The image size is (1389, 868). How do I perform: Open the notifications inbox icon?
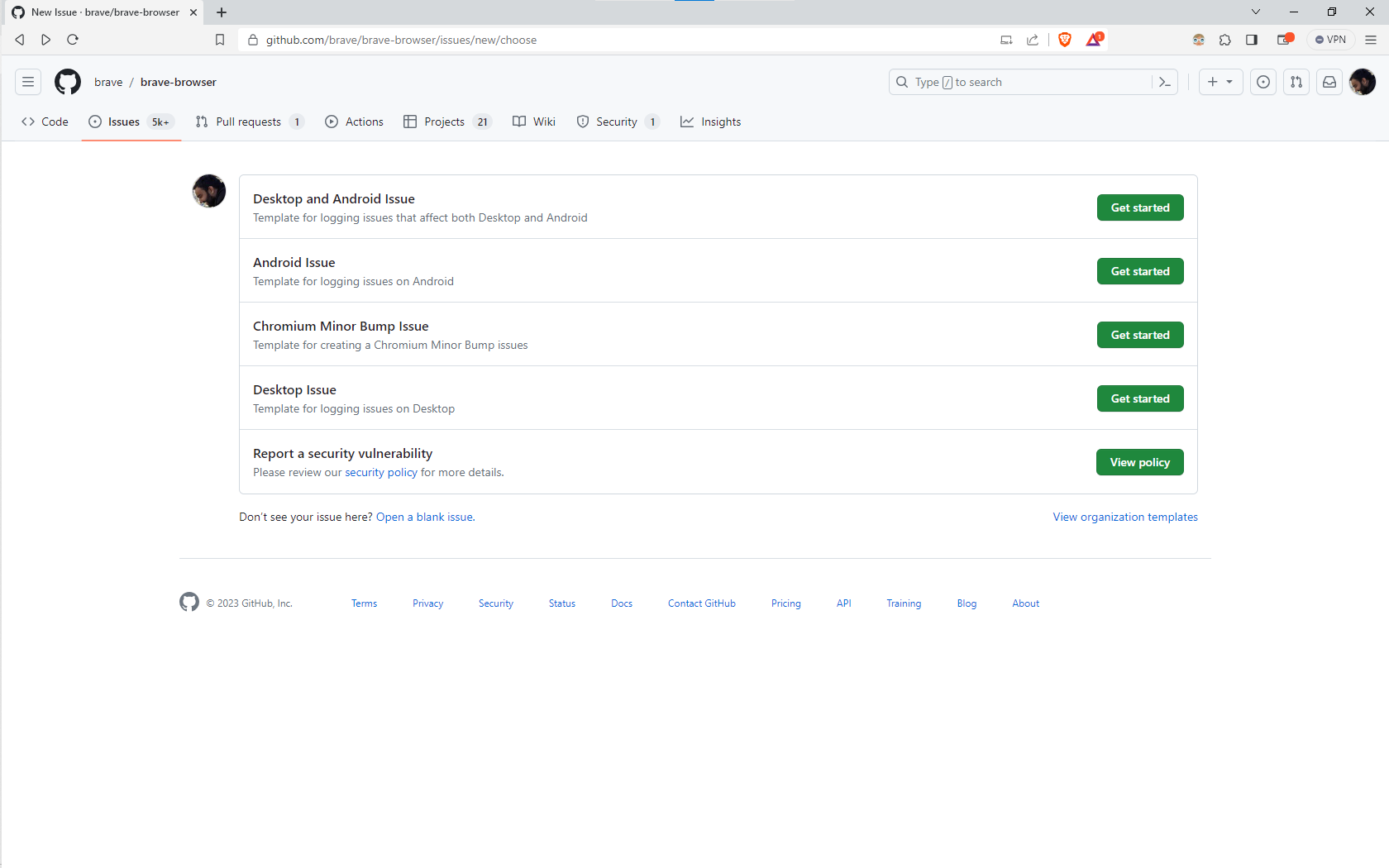tap(1329, 82)
